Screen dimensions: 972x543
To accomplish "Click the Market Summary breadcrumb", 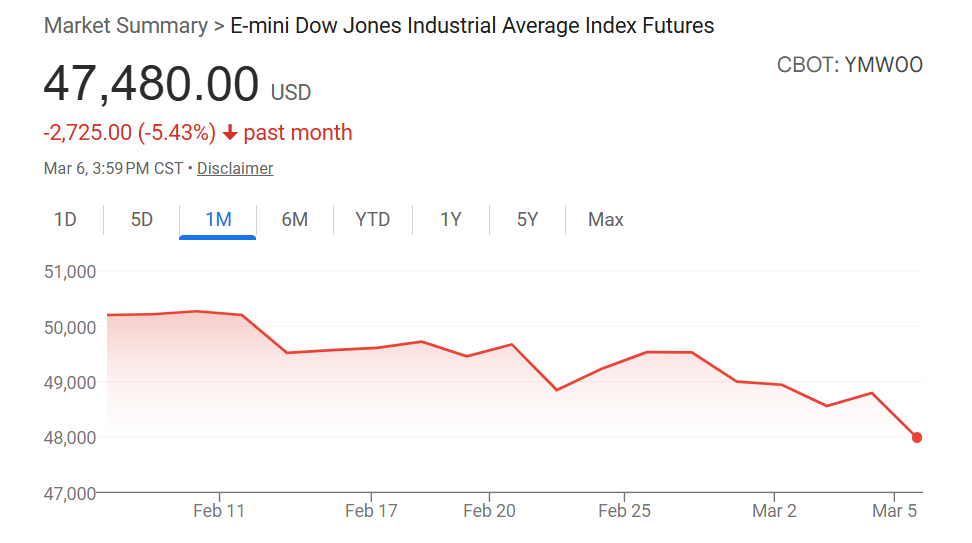I will (x=125, y=26).
